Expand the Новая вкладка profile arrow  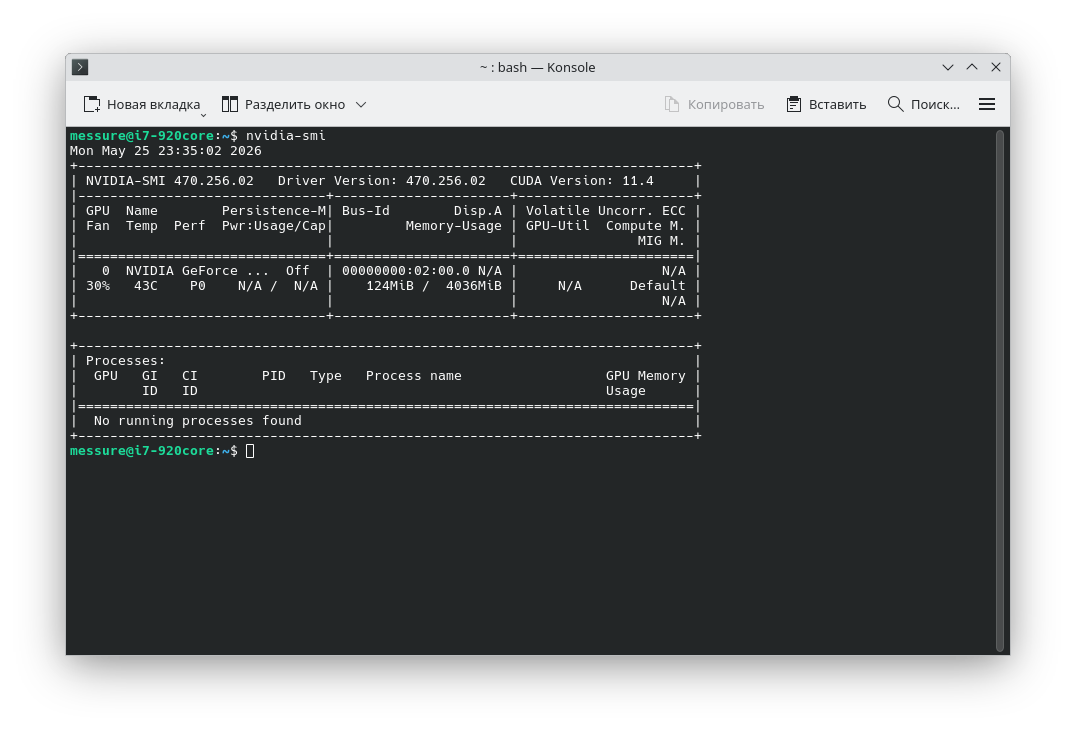tap(203, 115)
